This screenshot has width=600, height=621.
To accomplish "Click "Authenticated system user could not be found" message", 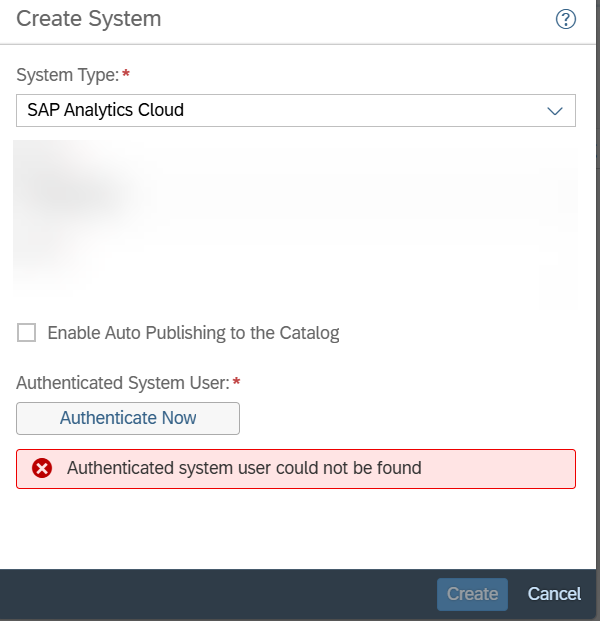I will 244,468.
